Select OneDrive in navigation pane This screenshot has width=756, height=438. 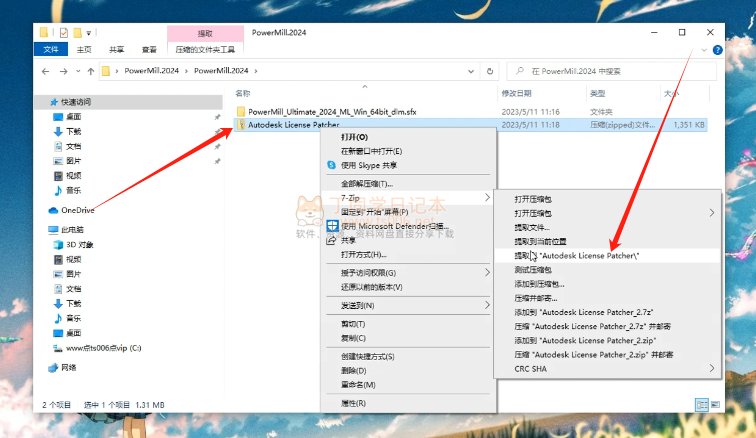pos(71,210)
